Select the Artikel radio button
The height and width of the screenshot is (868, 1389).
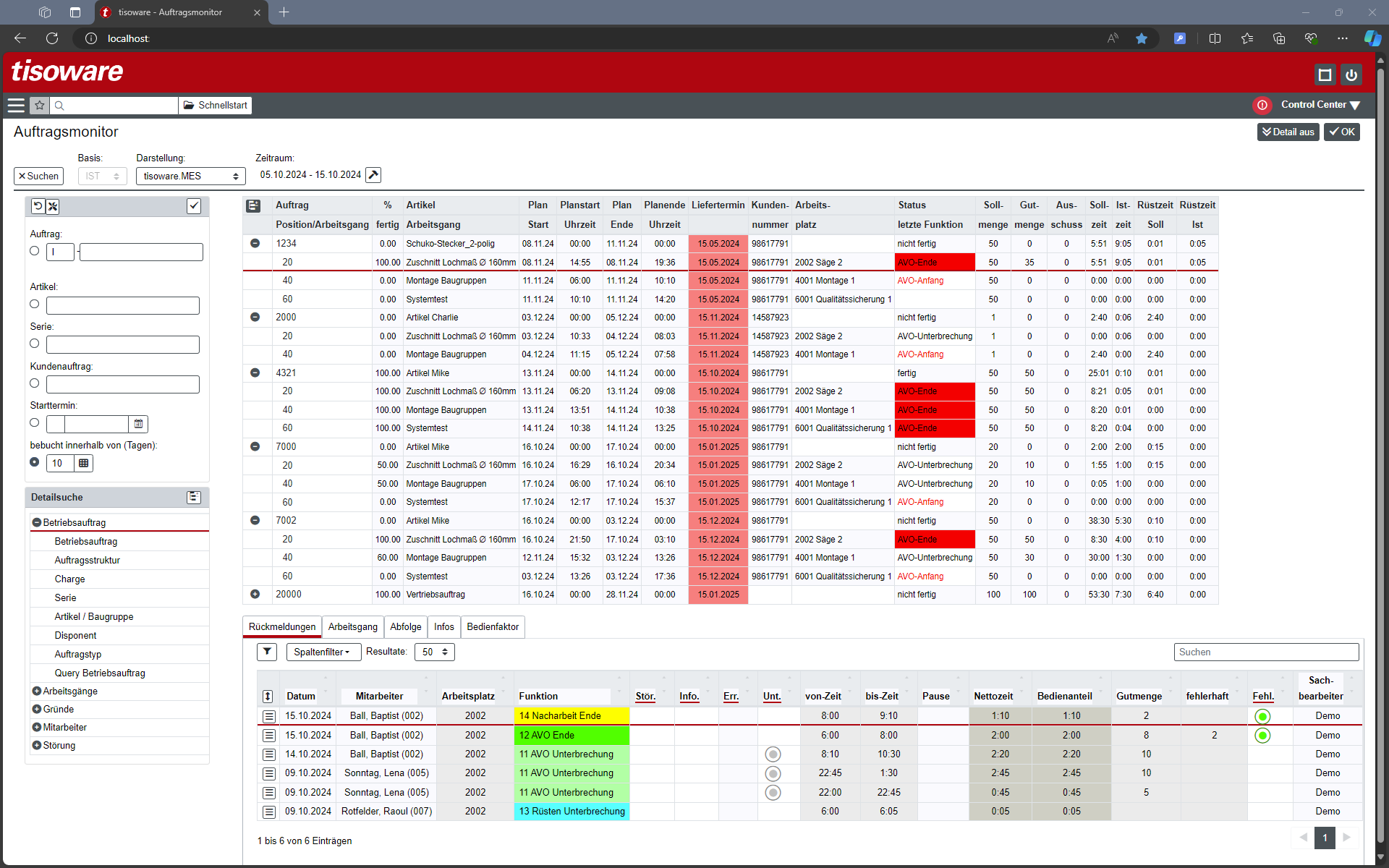coord(34,305)
